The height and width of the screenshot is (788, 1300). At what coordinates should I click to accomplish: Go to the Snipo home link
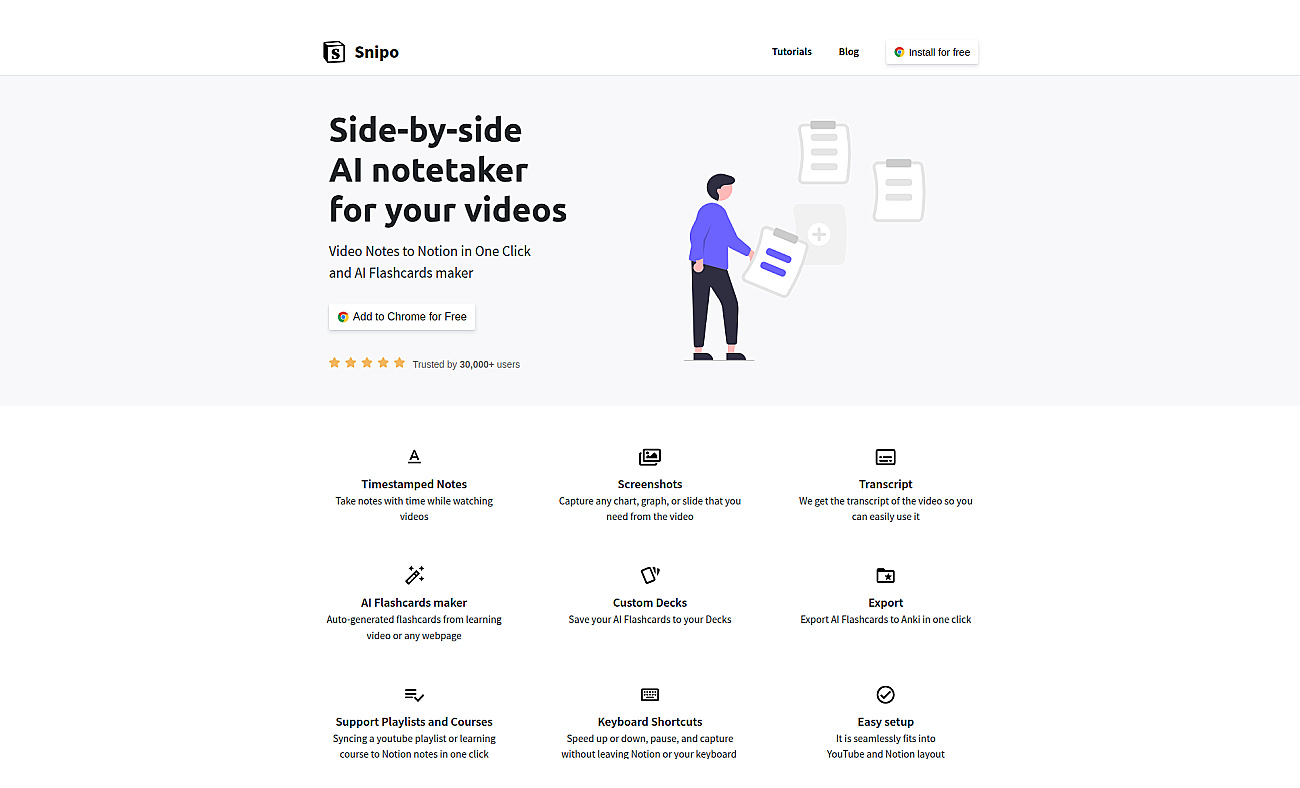[361, 52]
